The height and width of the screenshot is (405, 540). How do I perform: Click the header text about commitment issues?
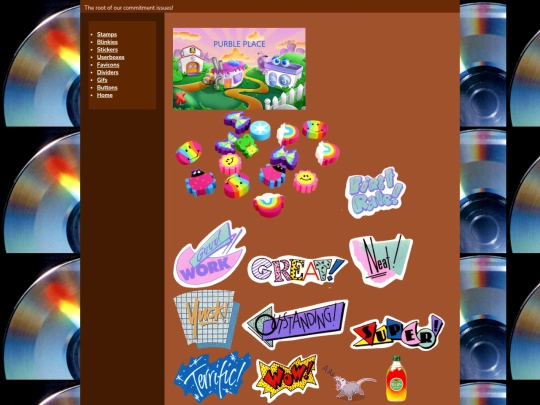128,8
